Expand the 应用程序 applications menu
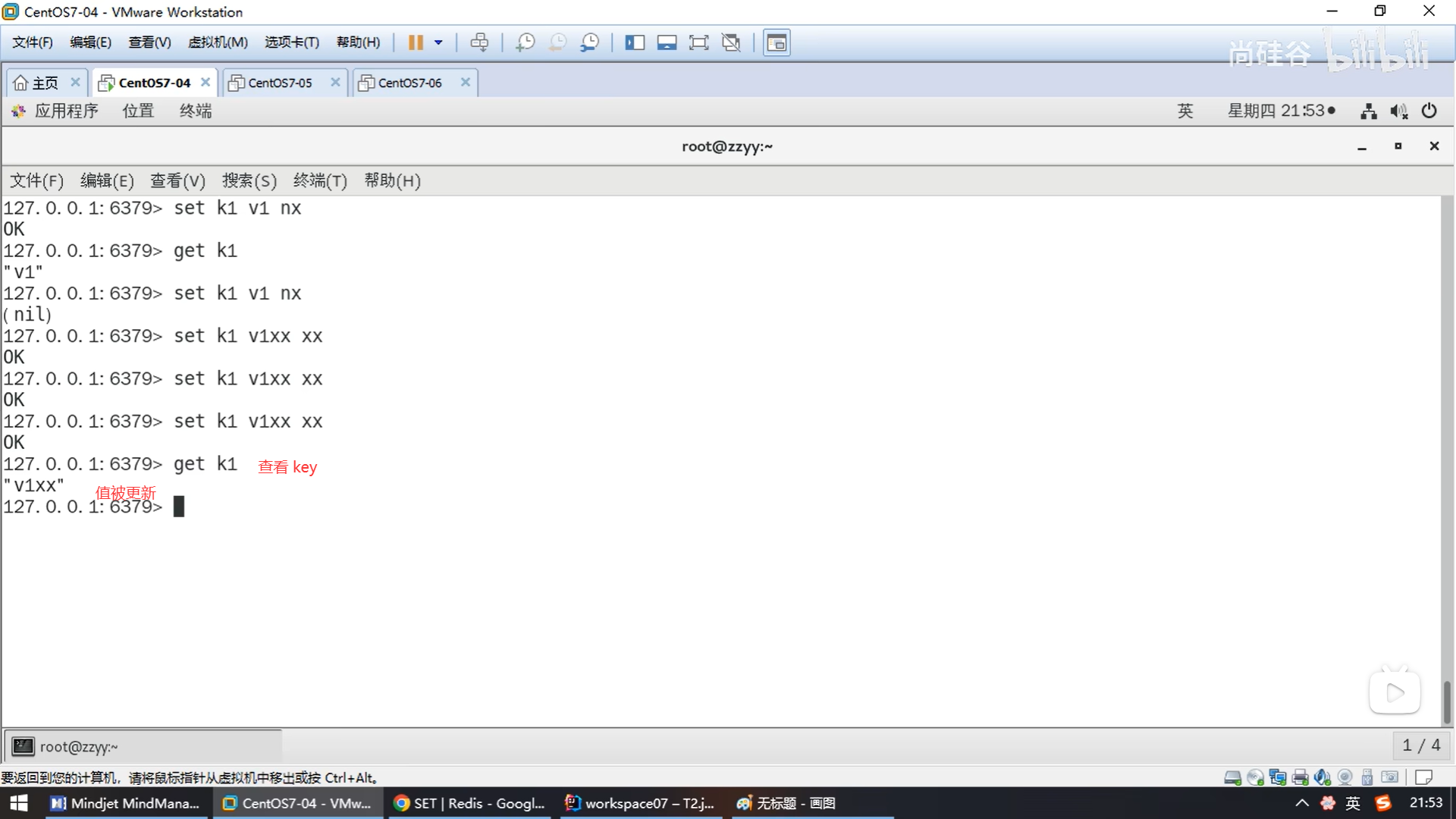 (65, 111)
